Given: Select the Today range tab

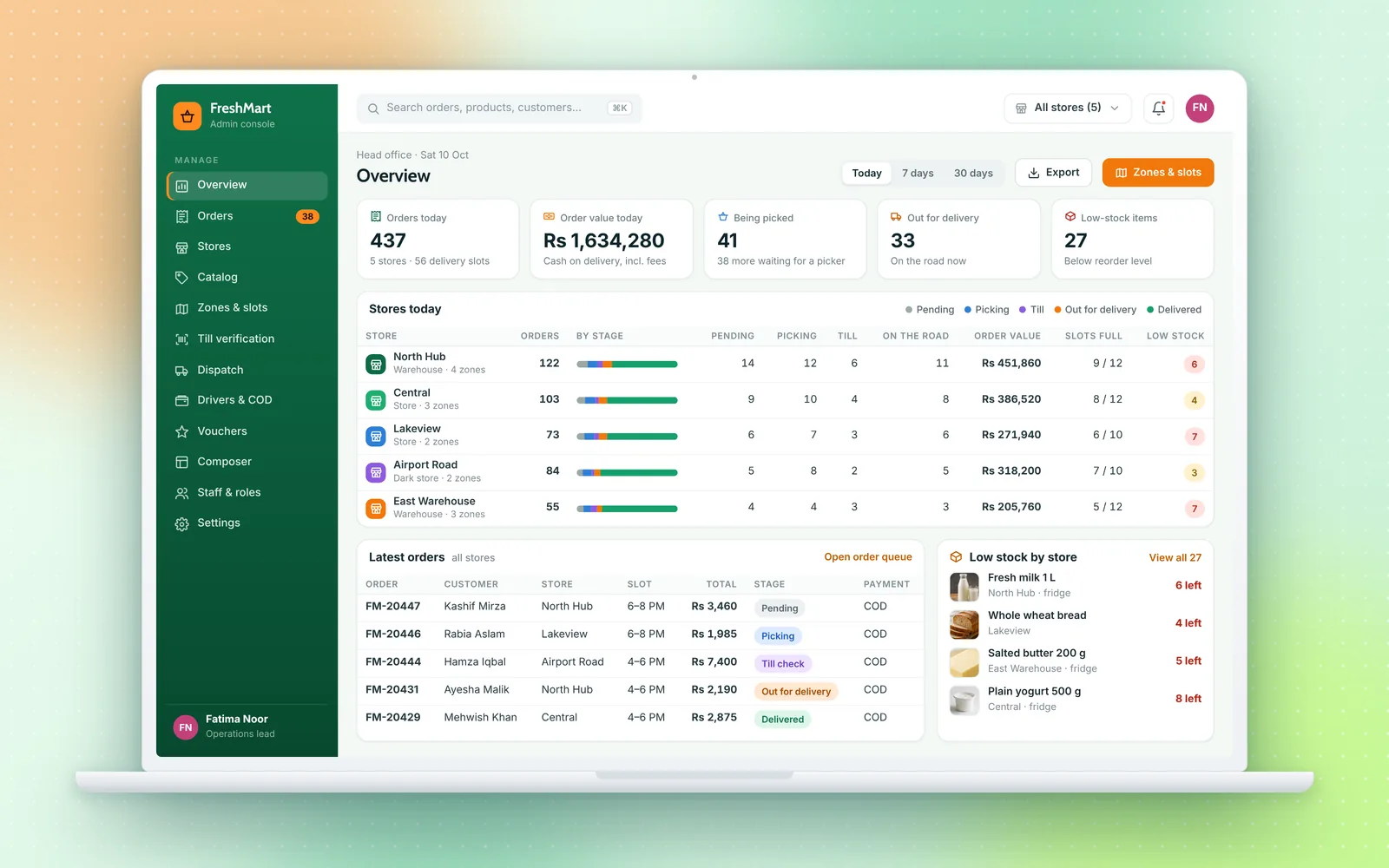Looking at the screenshot, I should pos(866,174).
